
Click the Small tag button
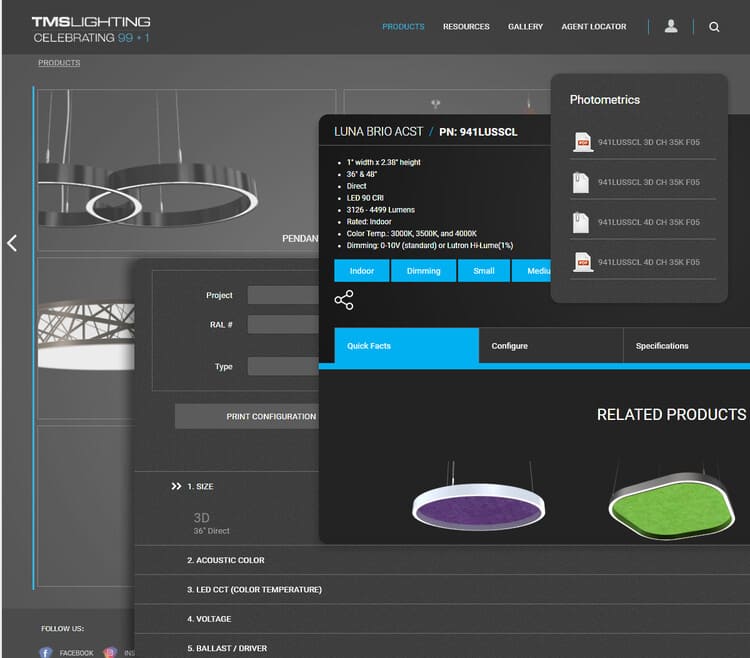[484, 271]
